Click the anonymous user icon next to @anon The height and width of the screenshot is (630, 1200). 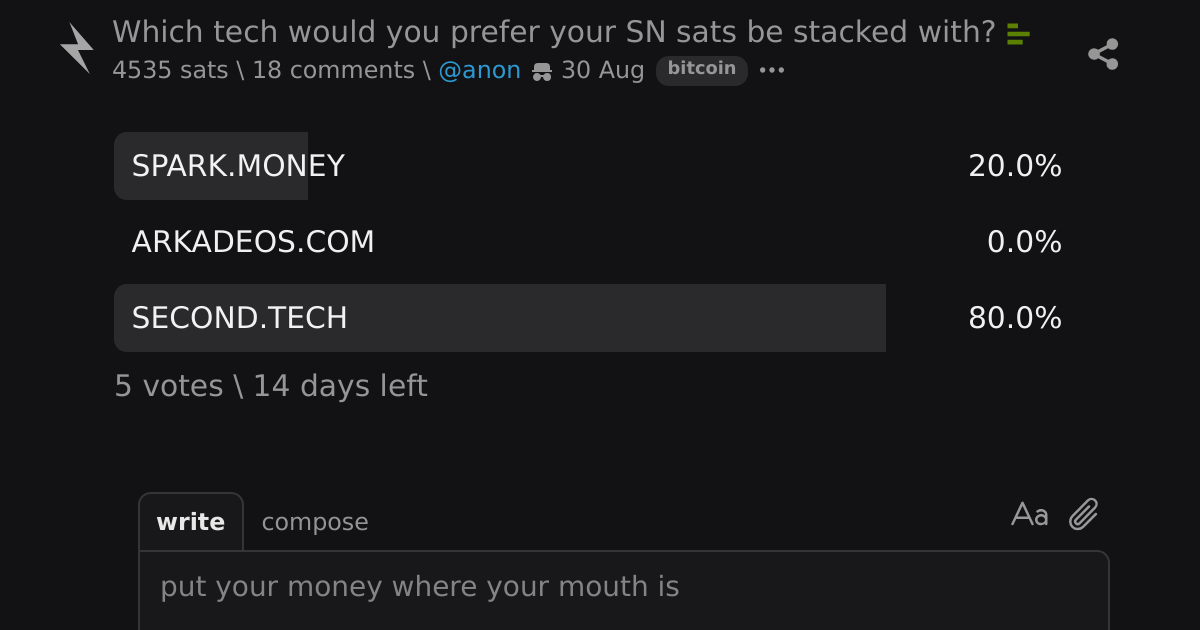coord(541,71)
